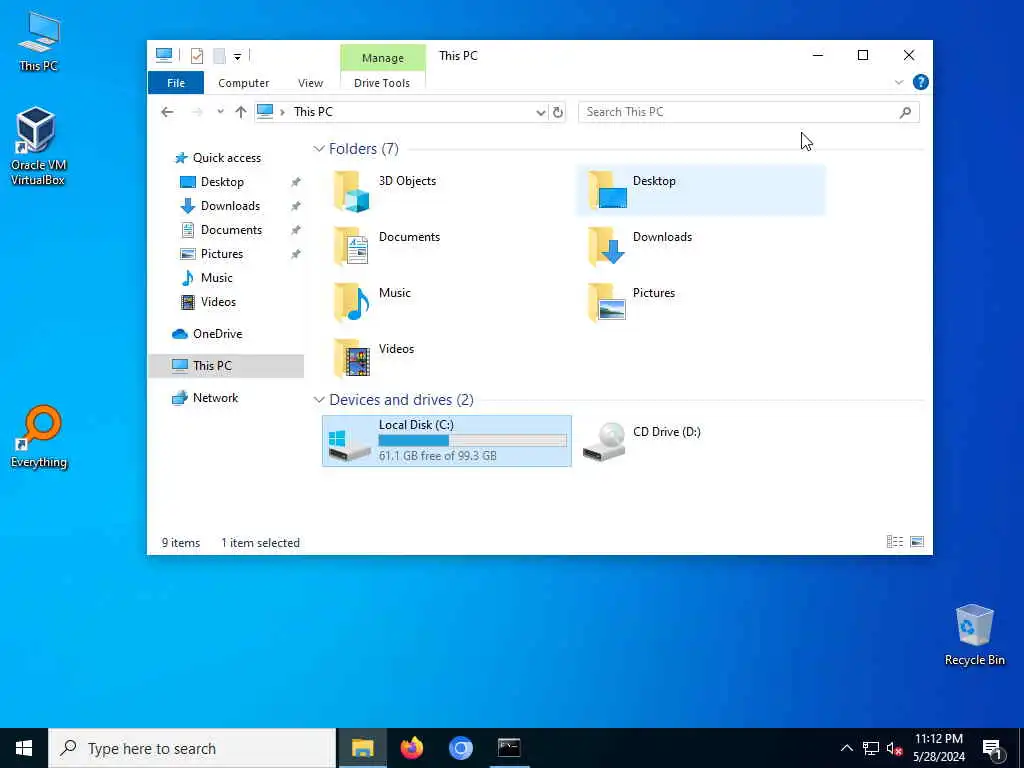The width and height of the screenshot is (1024, 768).
Task: Open Documents in the navigation pane
Action: click(231, 230)
